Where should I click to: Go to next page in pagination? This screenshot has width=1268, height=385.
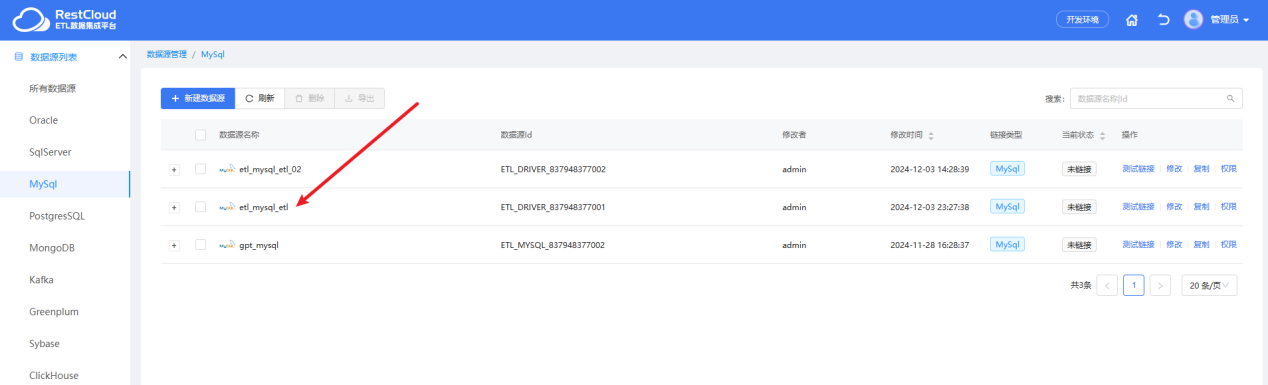point(1160,286)
